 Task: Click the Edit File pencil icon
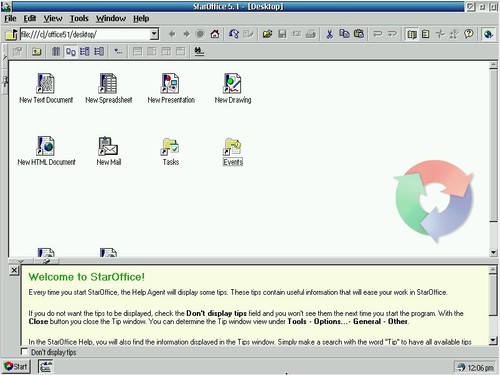click(248, 34)
